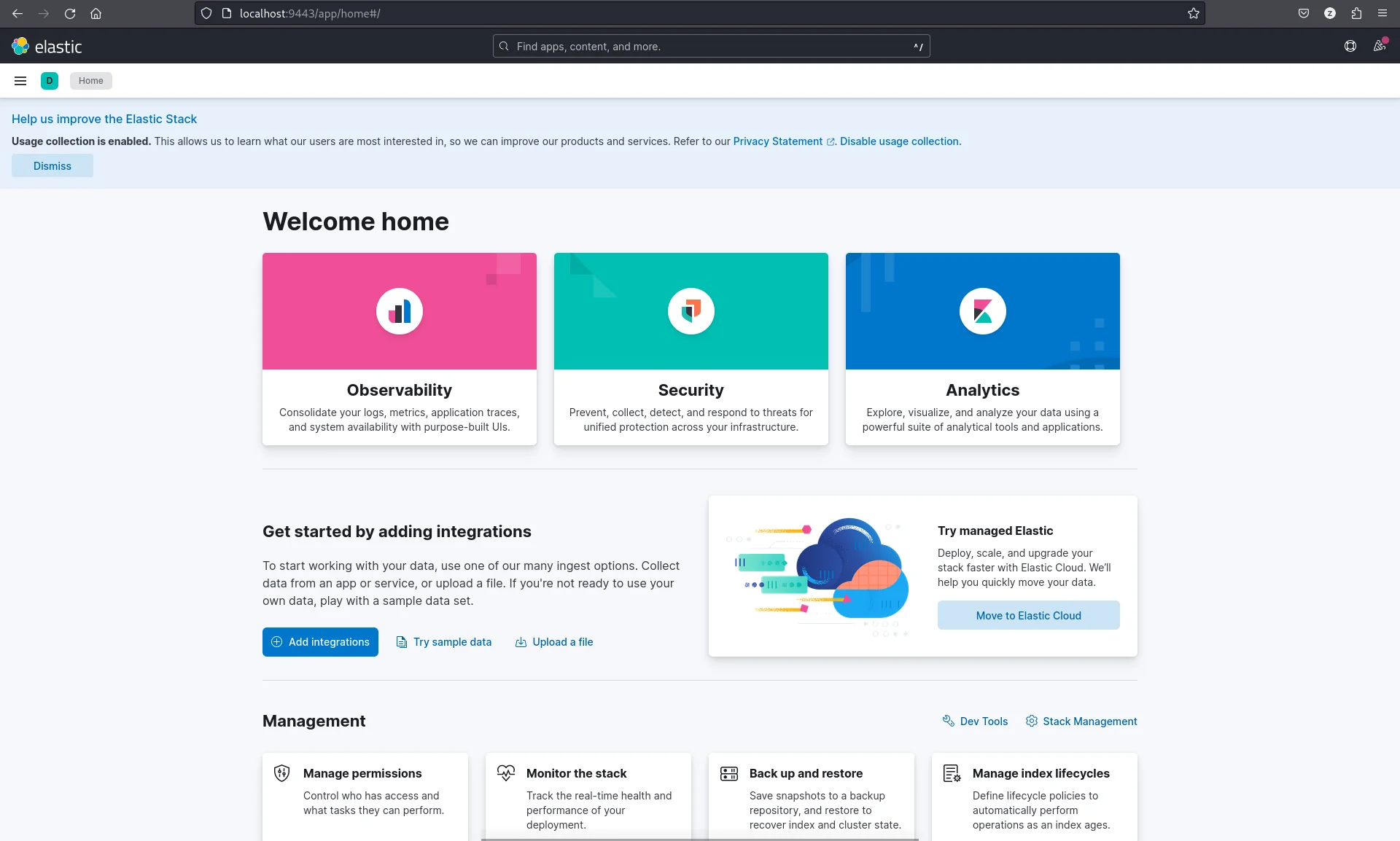Open the Stack Management link
This screenshot has width=1400, height=841.
[x=1081, y=721]
